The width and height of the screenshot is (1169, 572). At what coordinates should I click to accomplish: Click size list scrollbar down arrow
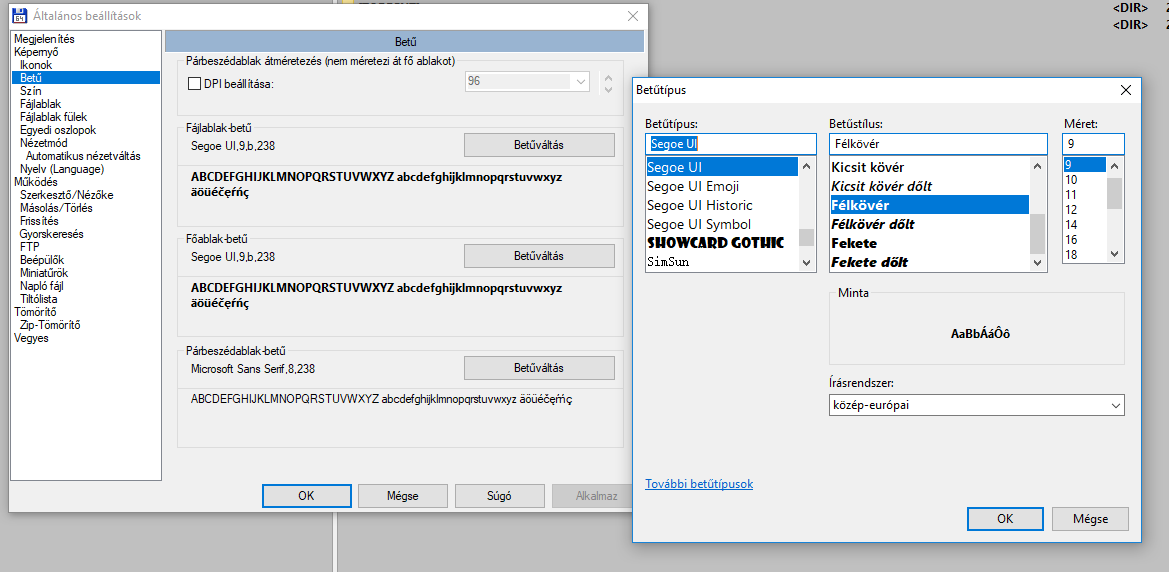1115,254
